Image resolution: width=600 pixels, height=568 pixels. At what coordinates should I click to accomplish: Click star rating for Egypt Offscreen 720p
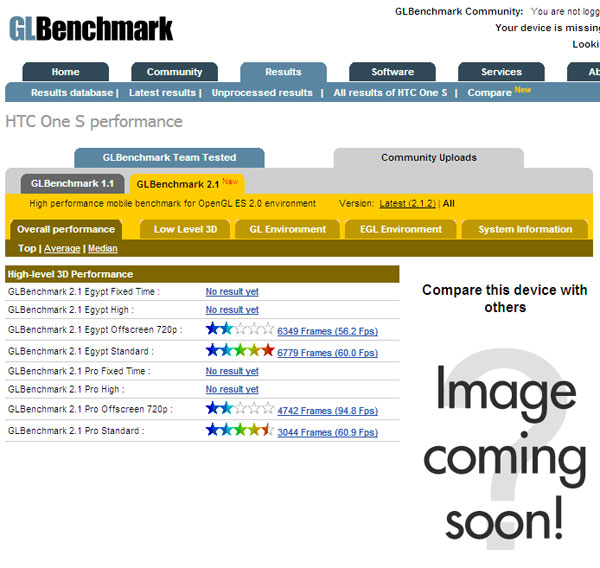tap(240, 328)
